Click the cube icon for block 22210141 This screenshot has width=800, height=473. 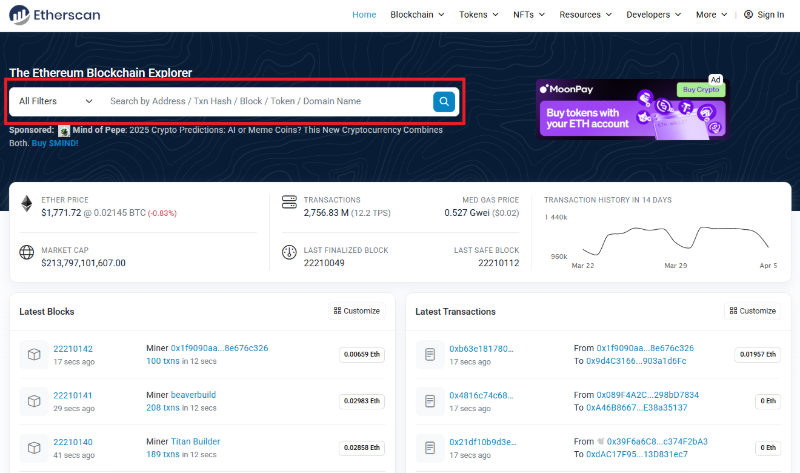click(34, 401)
